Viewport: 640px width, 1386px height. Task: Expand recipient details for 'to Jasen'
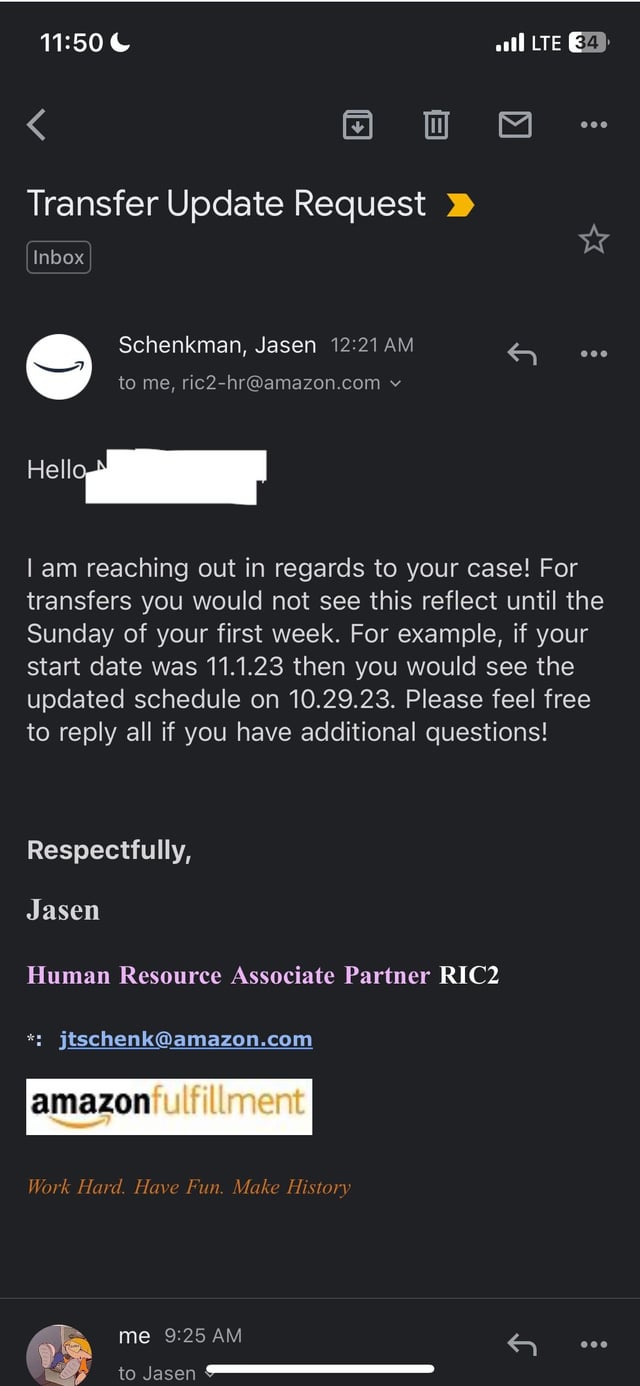(x=209, y=1374)
